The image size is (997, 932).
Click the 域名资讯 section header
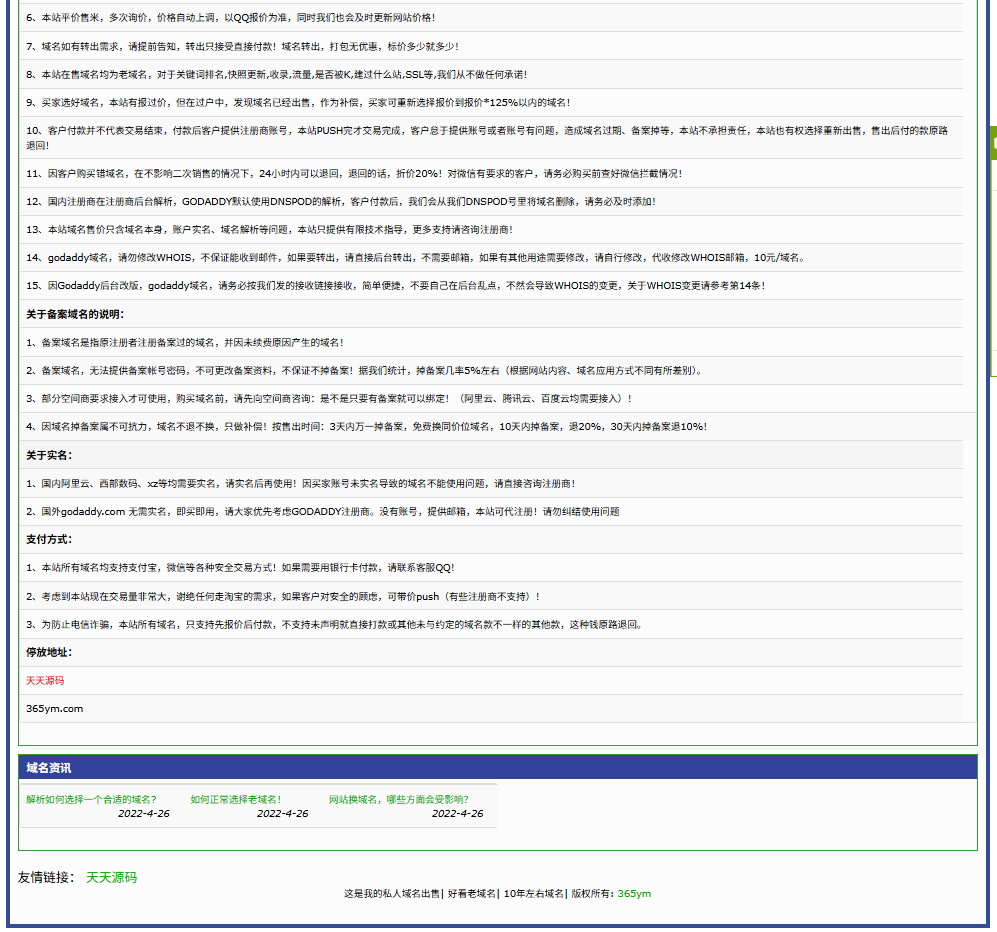49,768
